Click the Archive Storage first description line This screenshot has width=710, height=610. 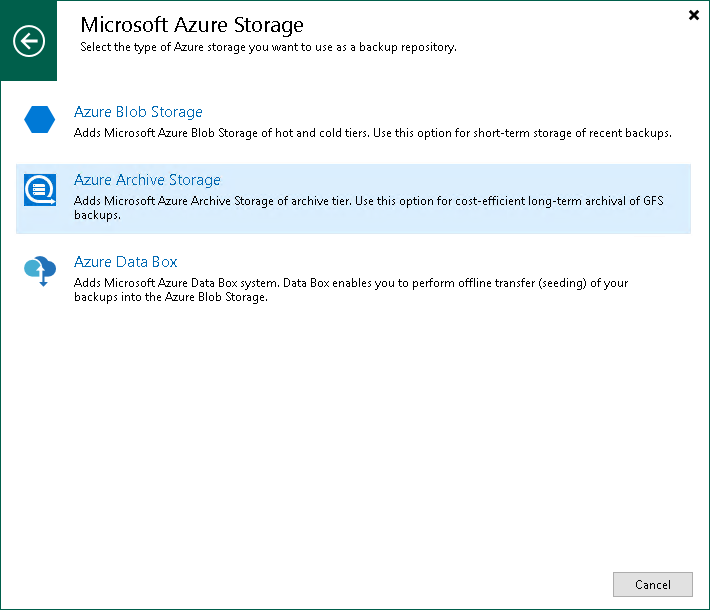coord(368,201)
